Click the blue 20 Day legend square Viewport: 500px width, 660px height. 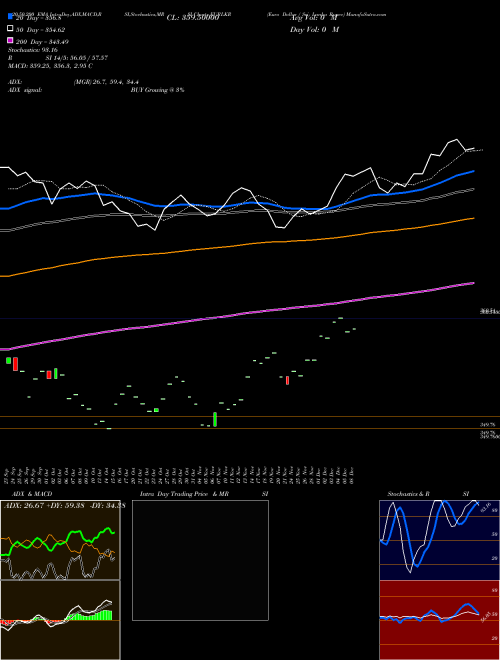click(10, 16)
